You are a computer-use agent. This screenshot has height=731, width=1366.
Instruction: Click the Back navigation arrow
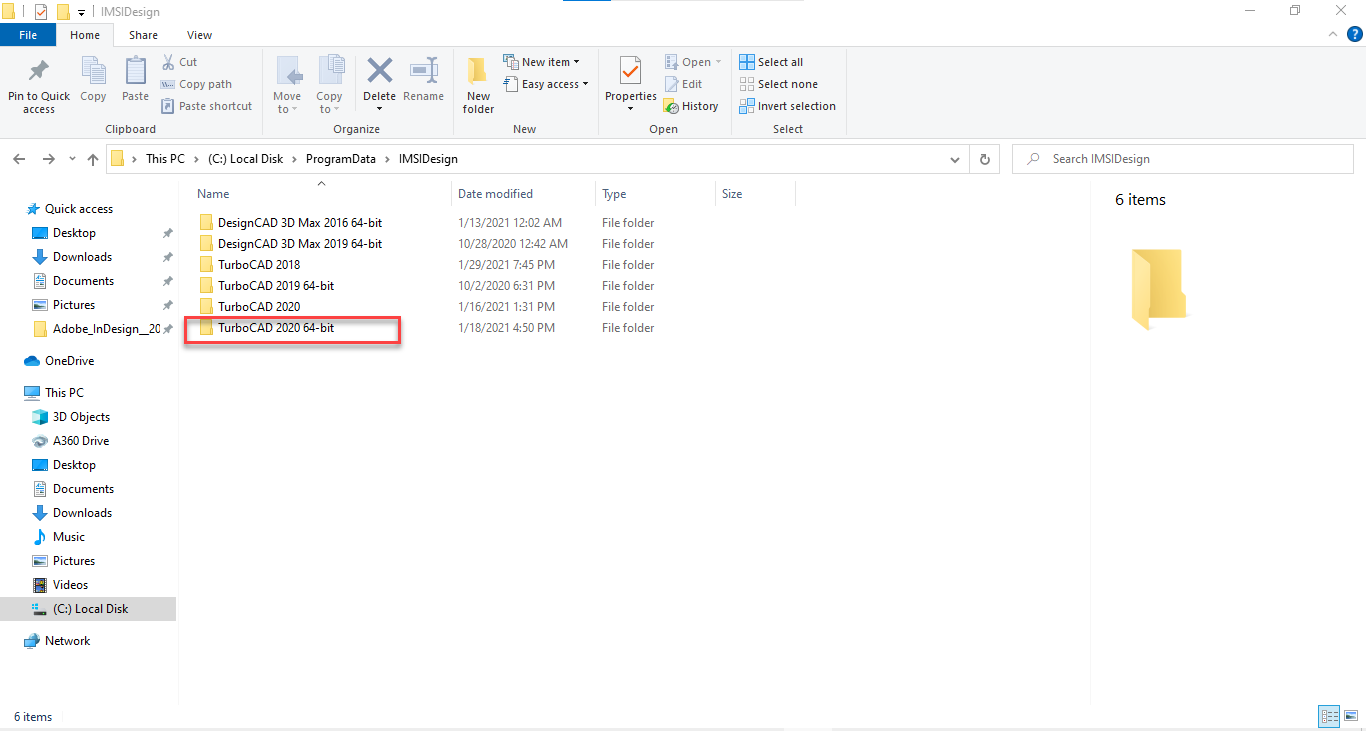click(x=19, y=159)
